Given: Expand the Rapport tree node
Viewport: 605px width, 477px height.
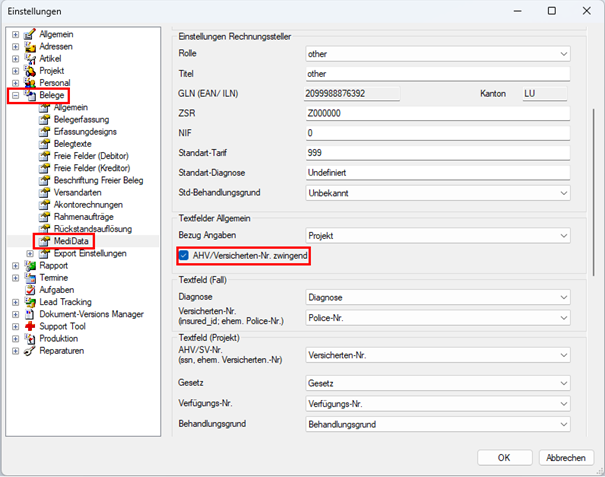Looking at the screenshot, I should tap(15, 266).
